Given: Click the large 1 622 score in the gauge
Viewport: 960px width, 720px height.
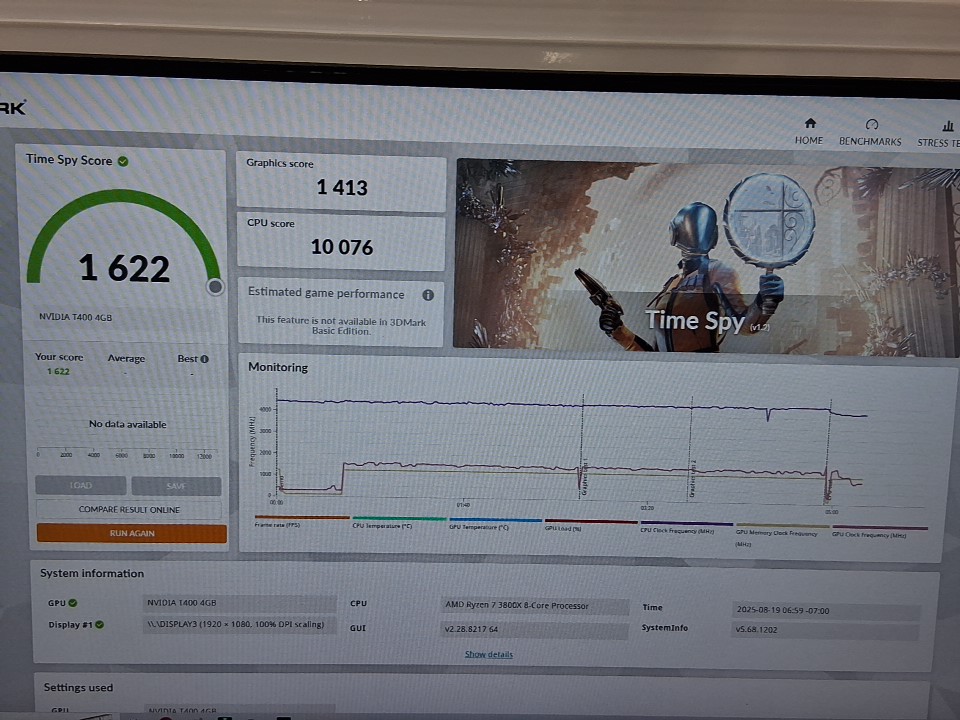Looking at the screenshot, I should pyautogui.click(x=124, y=268).
